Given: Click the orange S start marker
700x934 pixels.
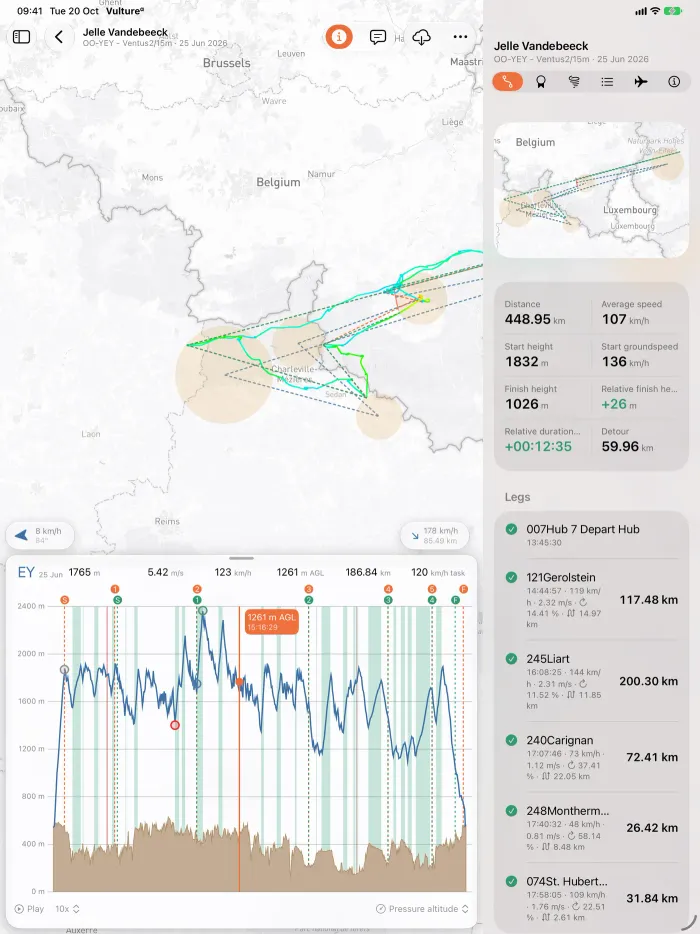Looking at the screenshot, I should (x=64, y=600).
